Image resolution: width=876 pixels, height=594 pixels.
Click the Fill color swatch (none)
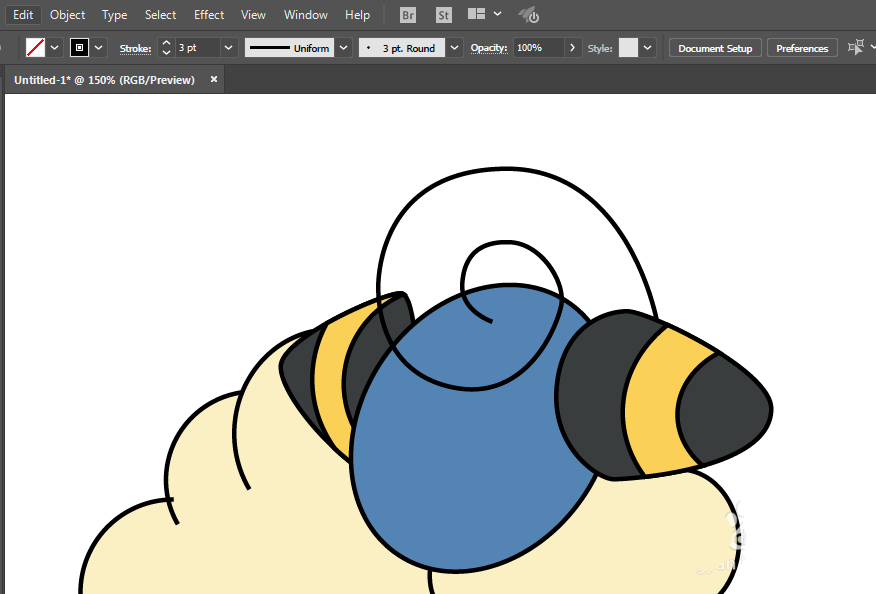click(x=35, y=48)
